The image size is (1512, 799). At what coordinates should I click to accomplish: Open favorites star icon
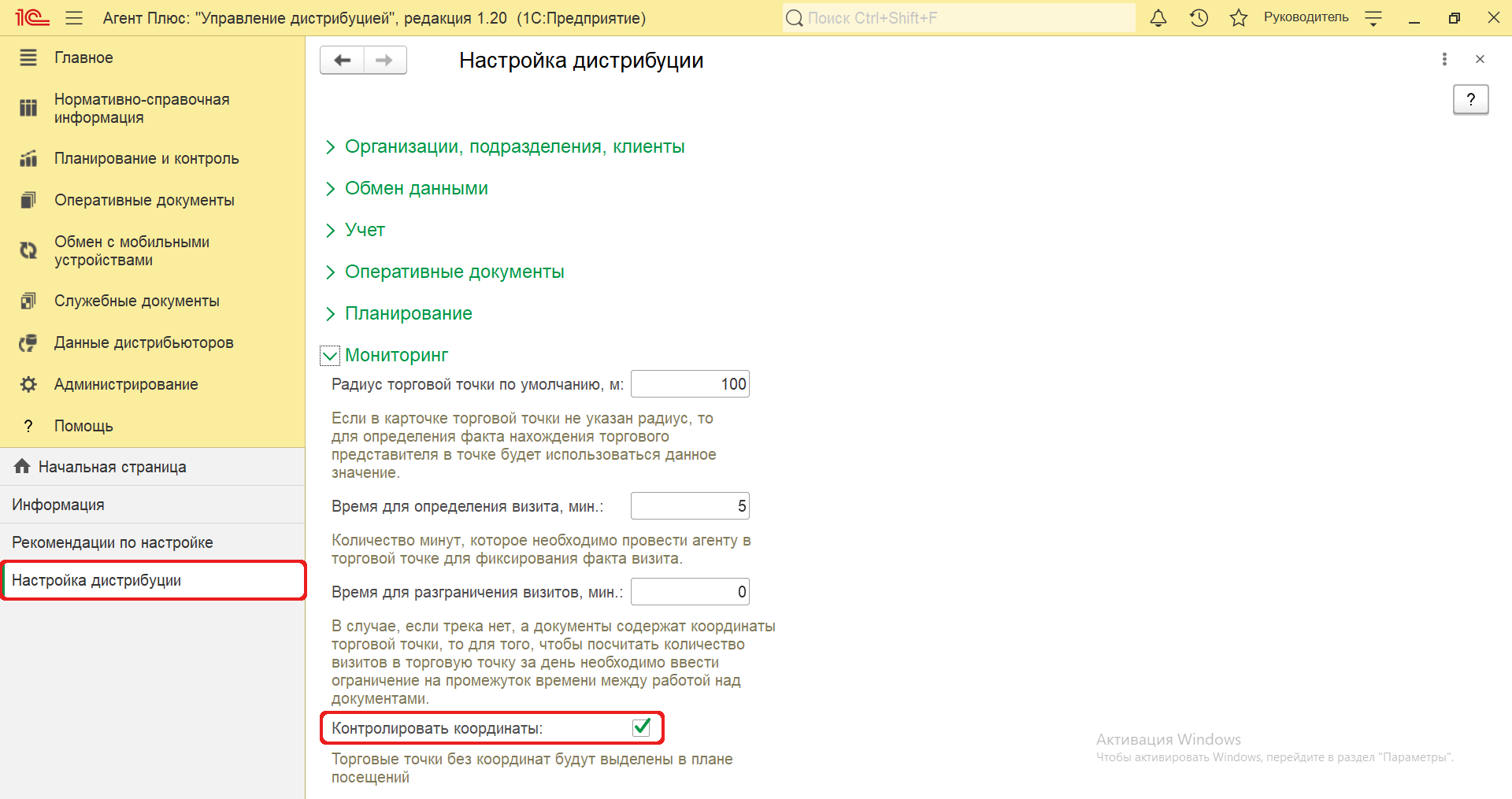1239,17
